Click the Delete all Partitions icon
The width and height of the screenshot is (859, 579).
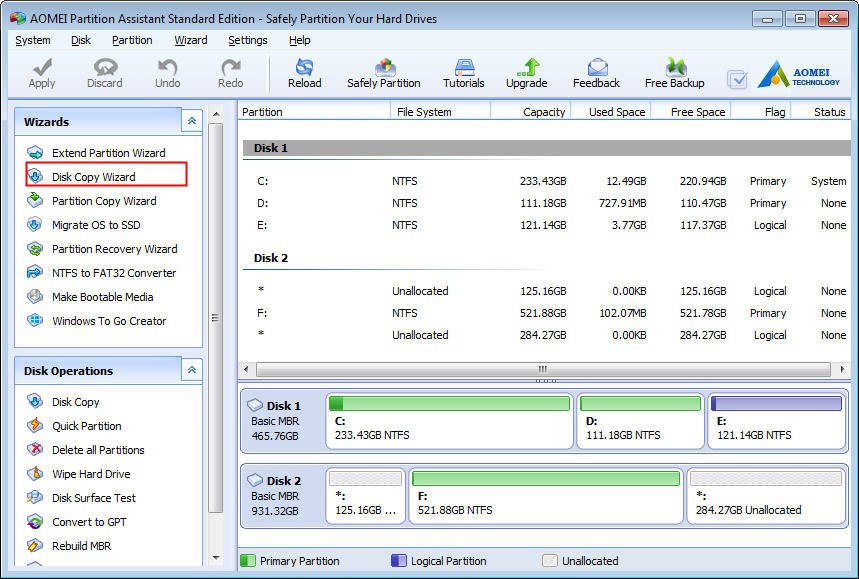pos(35,450)
